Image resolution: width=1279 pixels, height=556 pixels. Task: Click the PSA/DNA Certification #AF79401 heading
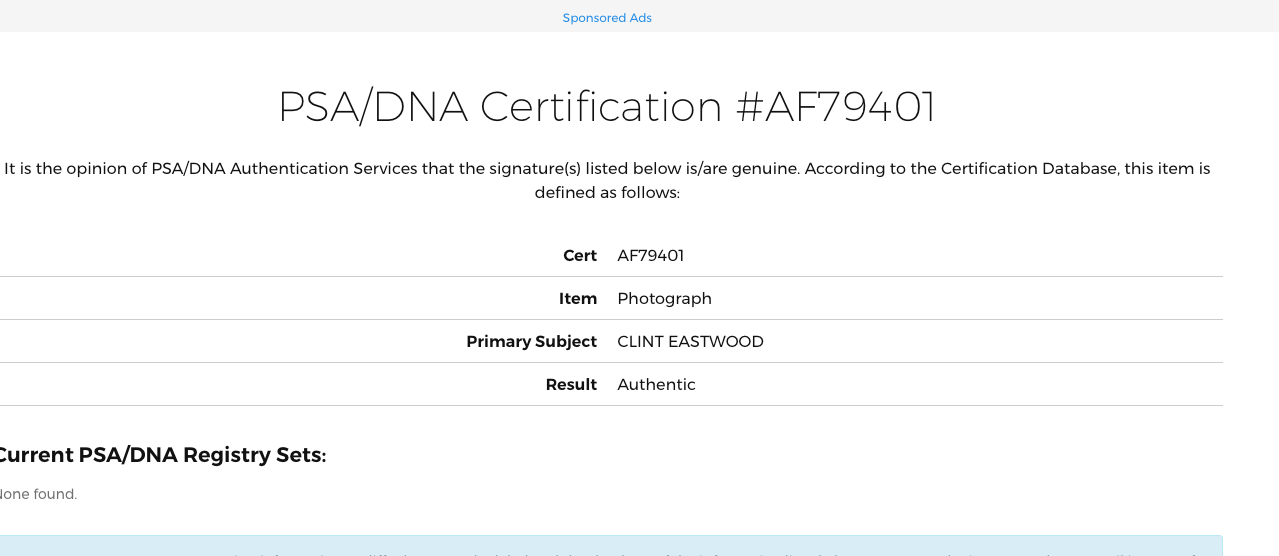(x=606, y=107)
